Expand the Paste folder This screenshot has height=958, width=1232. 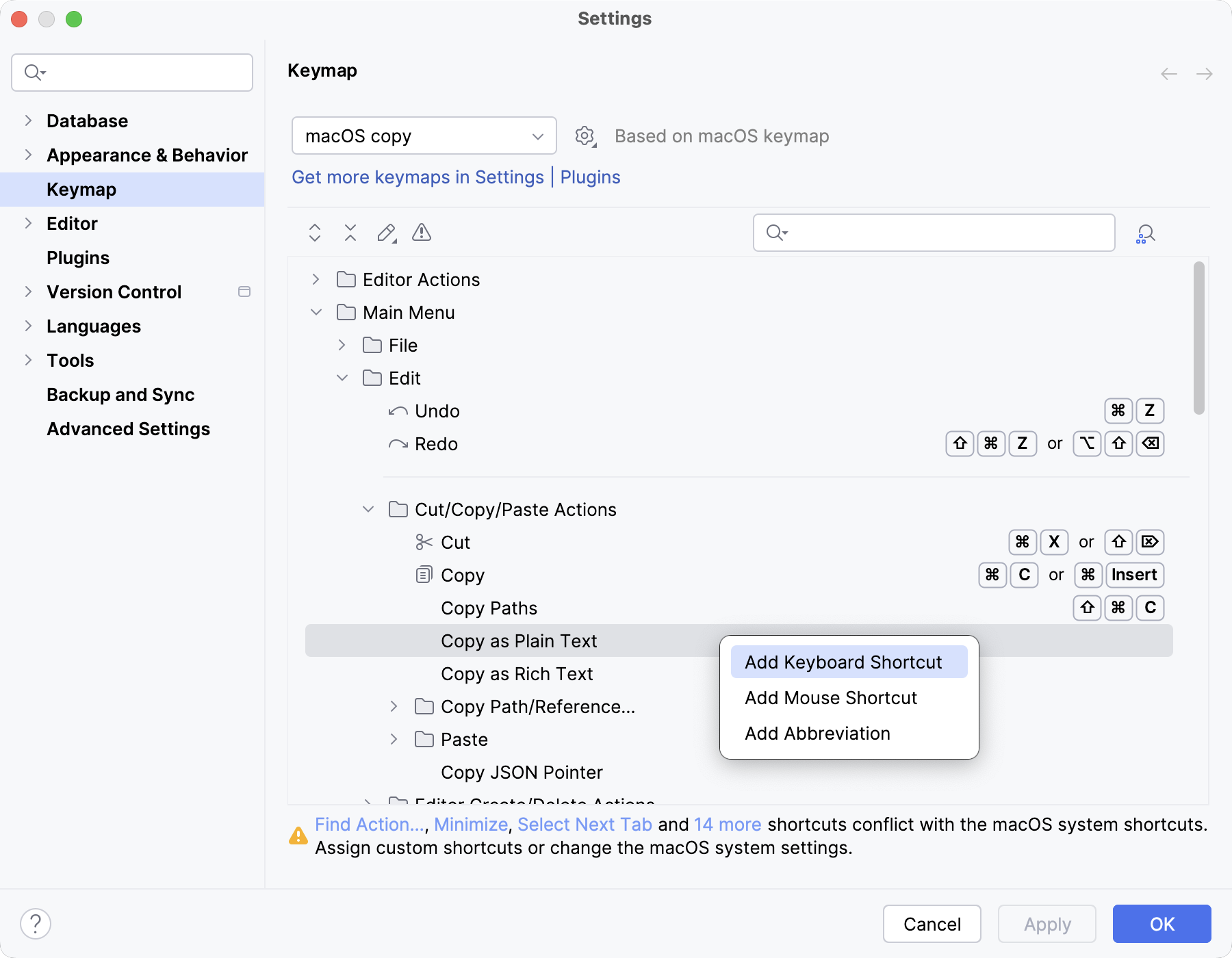[394, 739]
